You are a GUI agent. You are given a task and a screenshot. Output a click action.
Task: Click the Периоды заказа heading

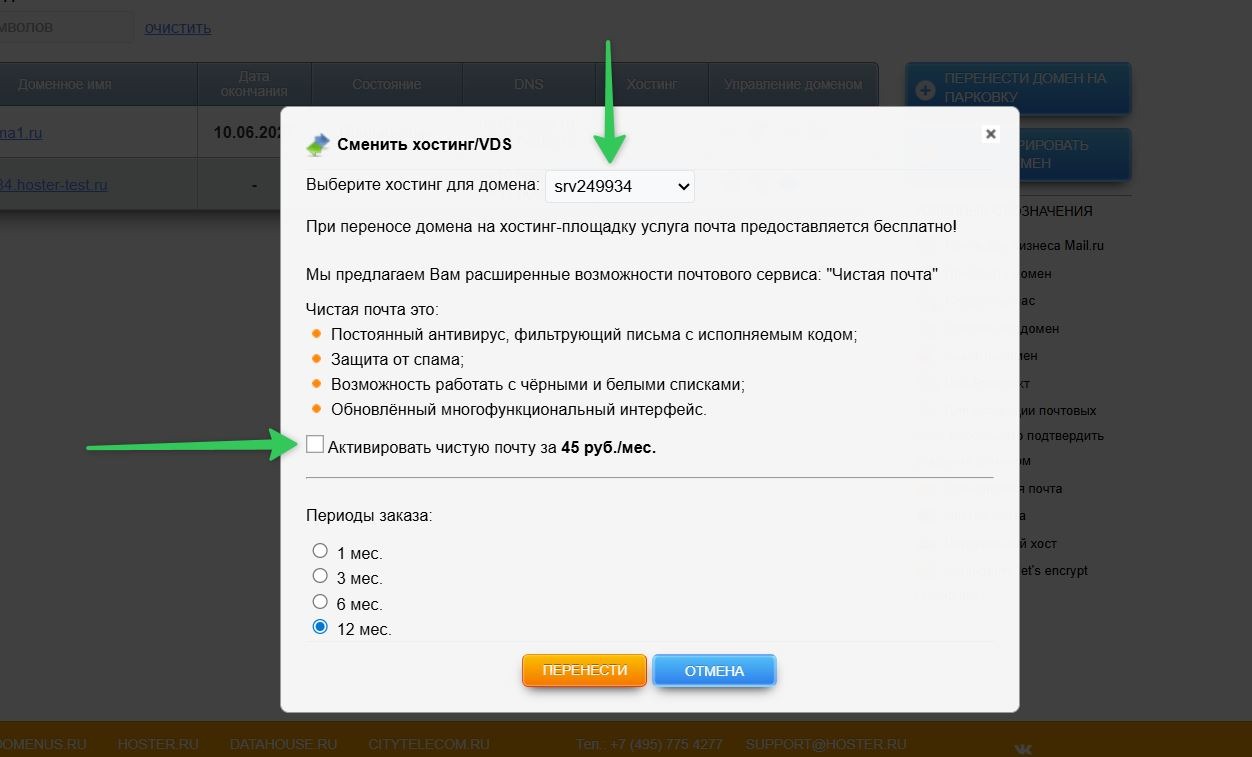[x=369, y=516]
